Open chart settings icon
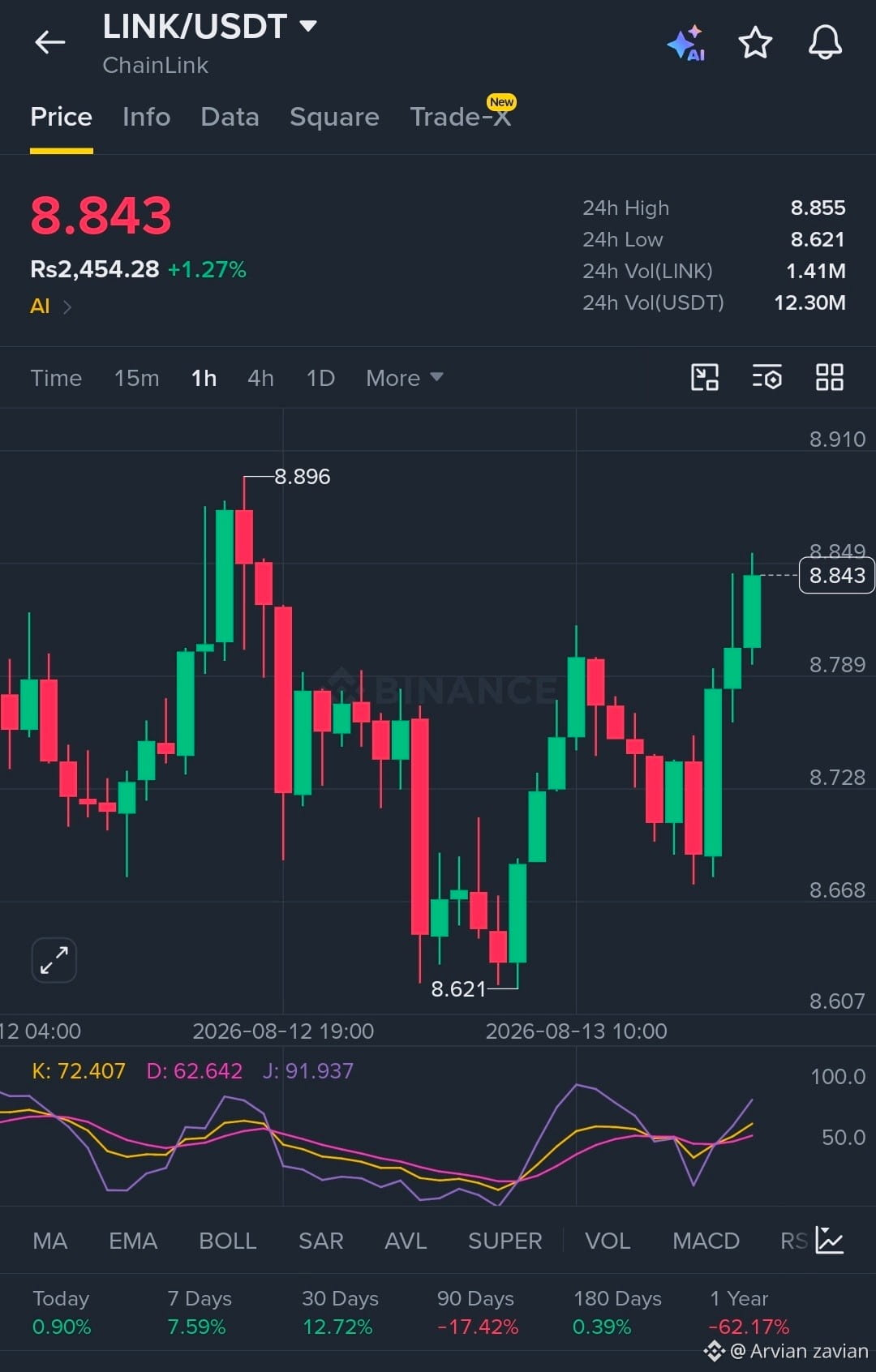876x1372 pixels. click(x=766, y=377)
